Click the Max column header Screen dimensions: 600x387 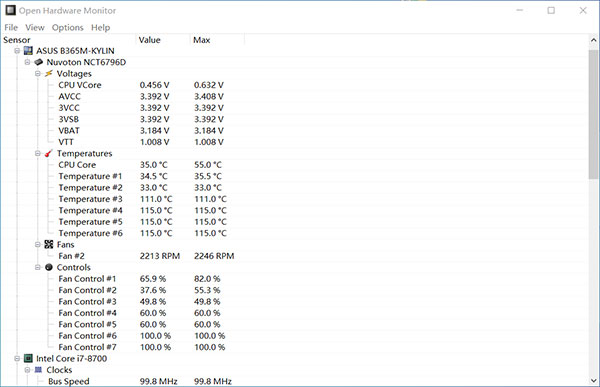[x=217, y=40]
